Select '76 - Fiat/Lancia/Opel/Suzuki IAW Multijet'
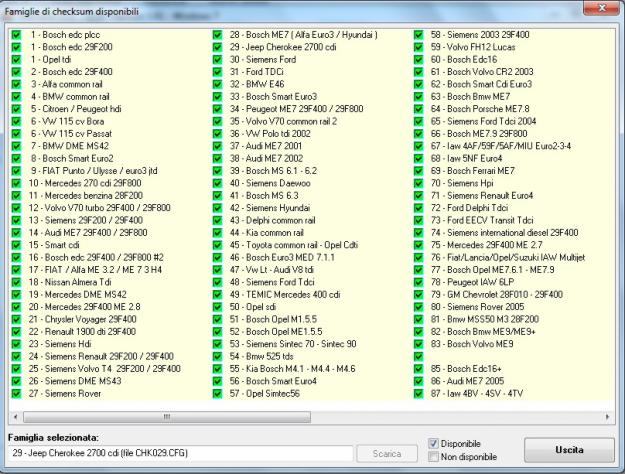625x474 pixels. pyautogui.click(x=508, y=257)
